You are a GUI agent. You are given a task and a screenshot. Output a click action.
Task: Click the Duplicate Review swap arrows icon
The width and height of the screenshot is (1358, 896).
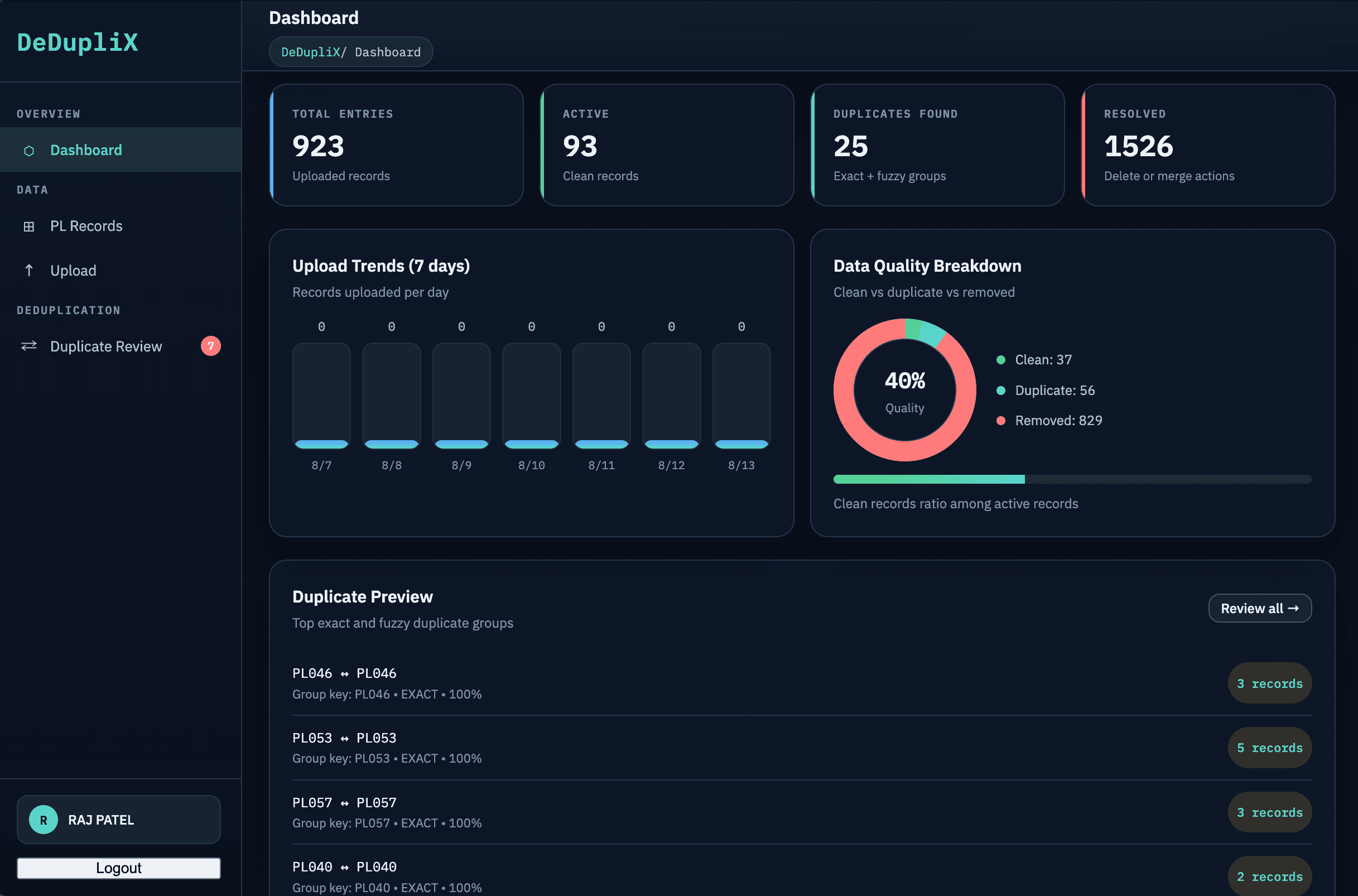(28, 346)
